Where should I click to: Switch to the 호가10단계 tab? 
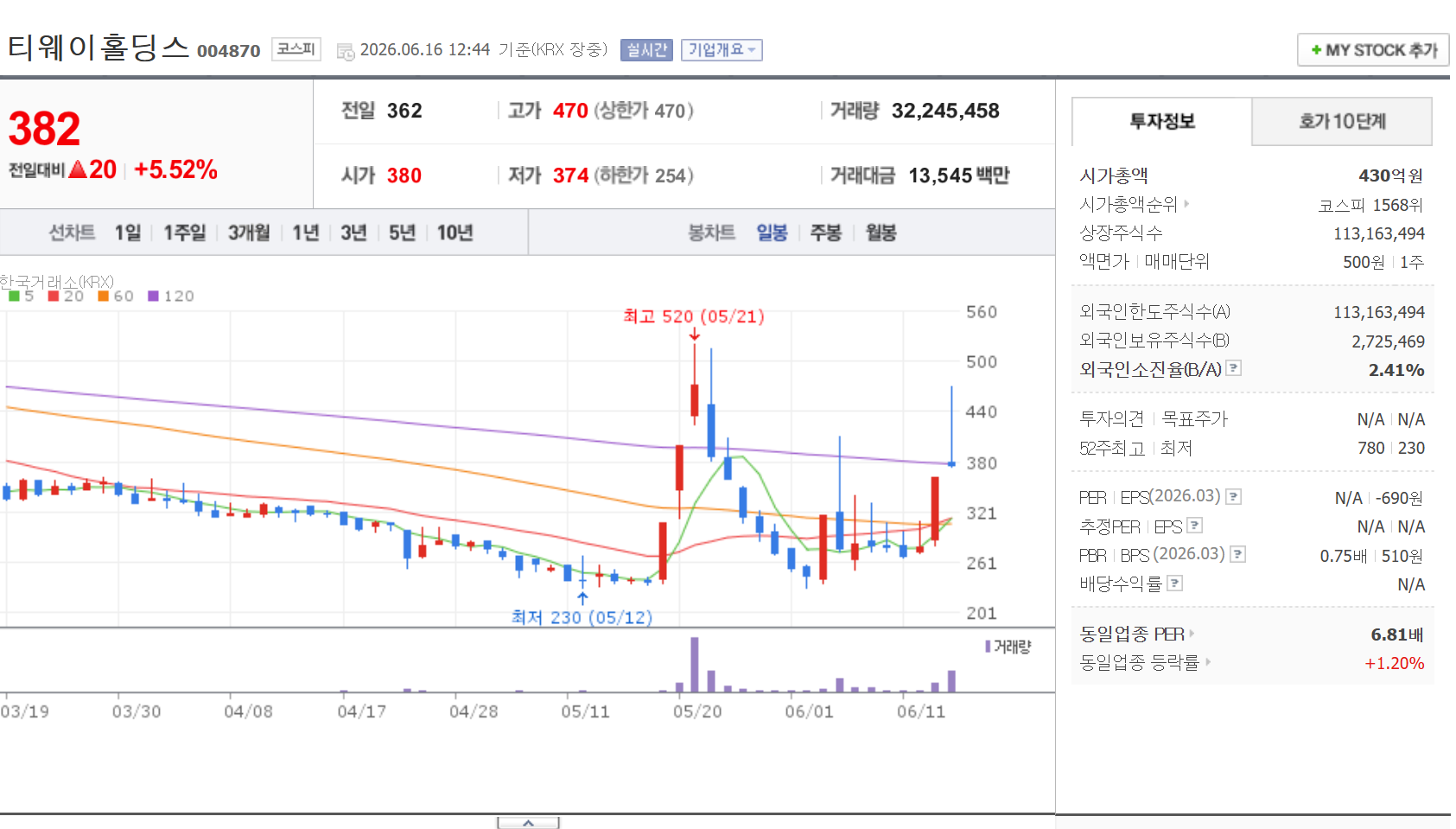1342,121
